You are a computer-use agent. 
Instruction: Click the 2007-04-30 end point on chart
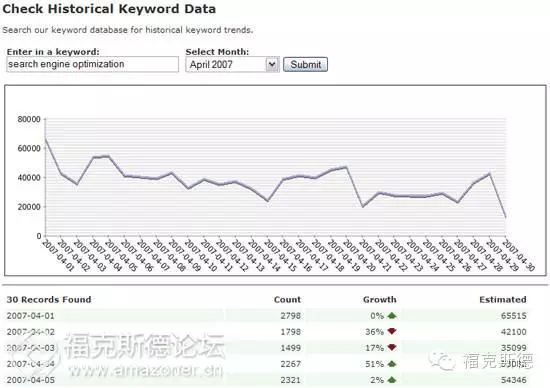(x=505, y=218)
